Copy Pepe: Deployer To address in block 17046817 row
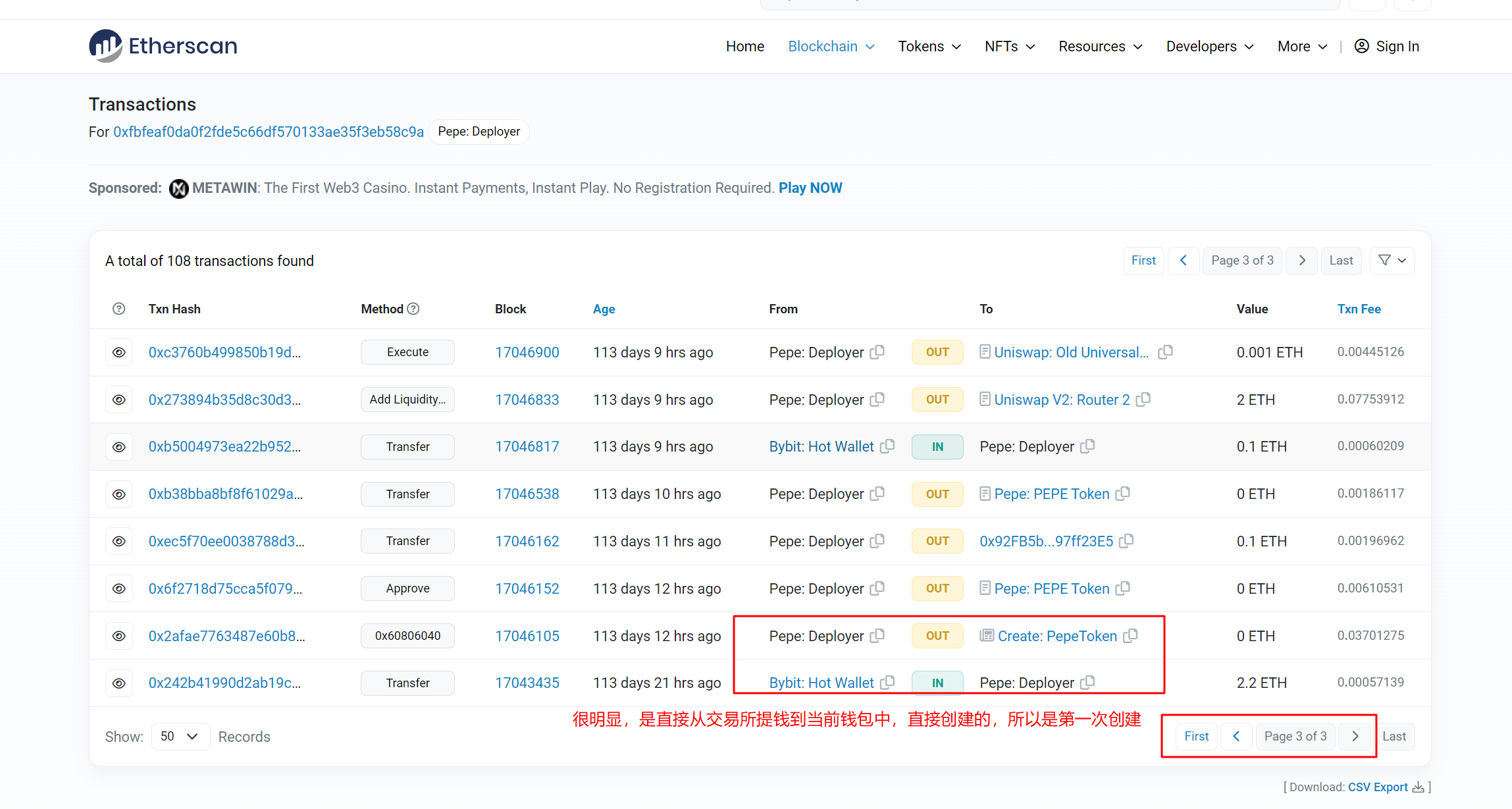This screenshot has height=809, width=1512. coord(1087,446)
